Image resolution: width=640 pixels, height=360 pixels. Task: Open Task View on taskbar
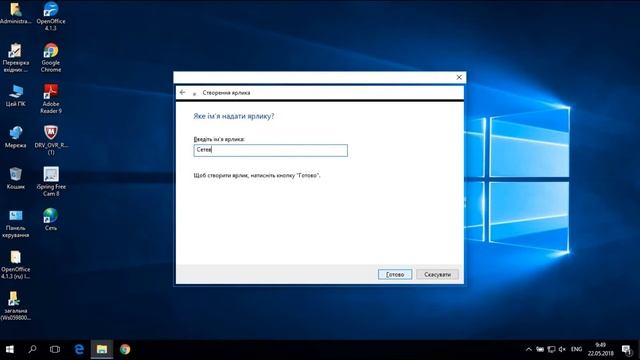(55, 349)
